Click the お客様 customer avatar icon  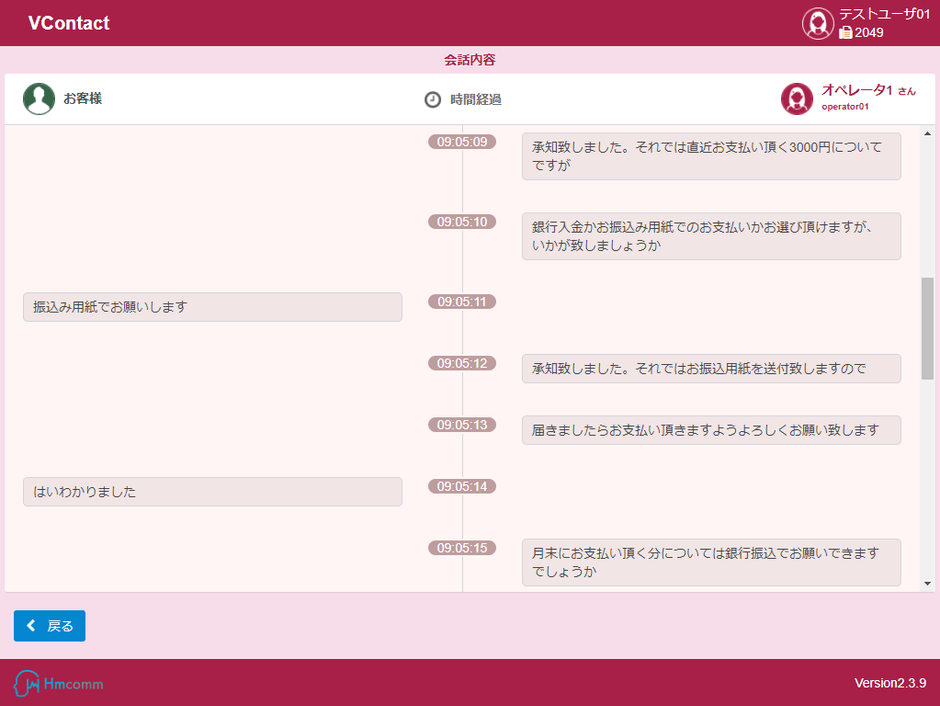coord(39,99)
